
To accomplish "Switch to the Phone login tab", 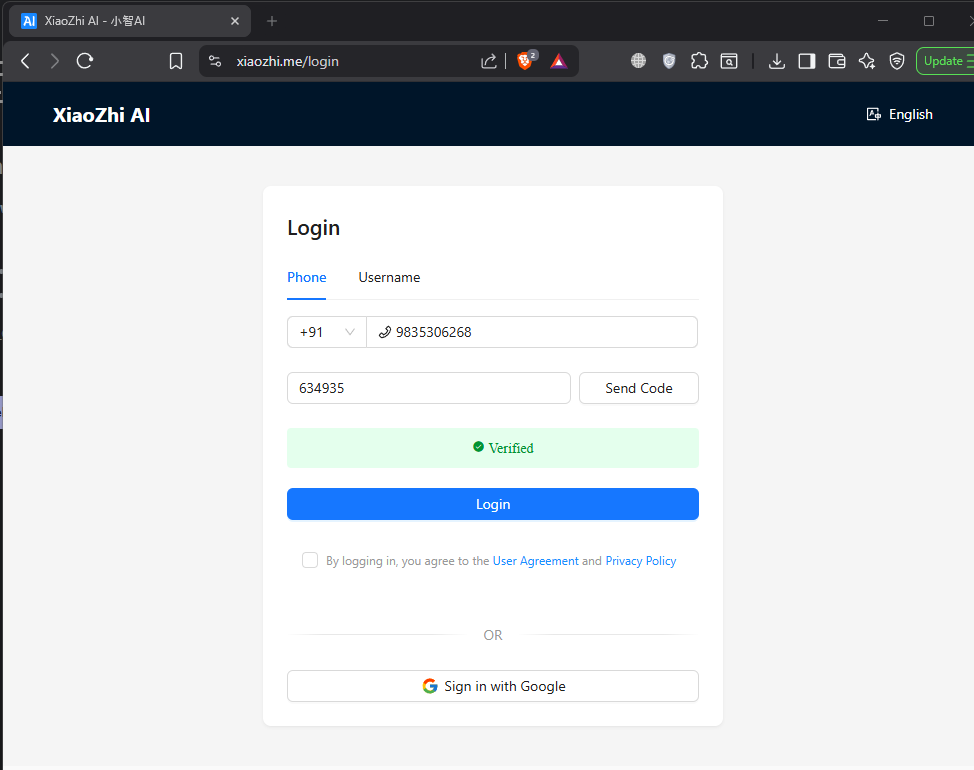I will [306, 278].
